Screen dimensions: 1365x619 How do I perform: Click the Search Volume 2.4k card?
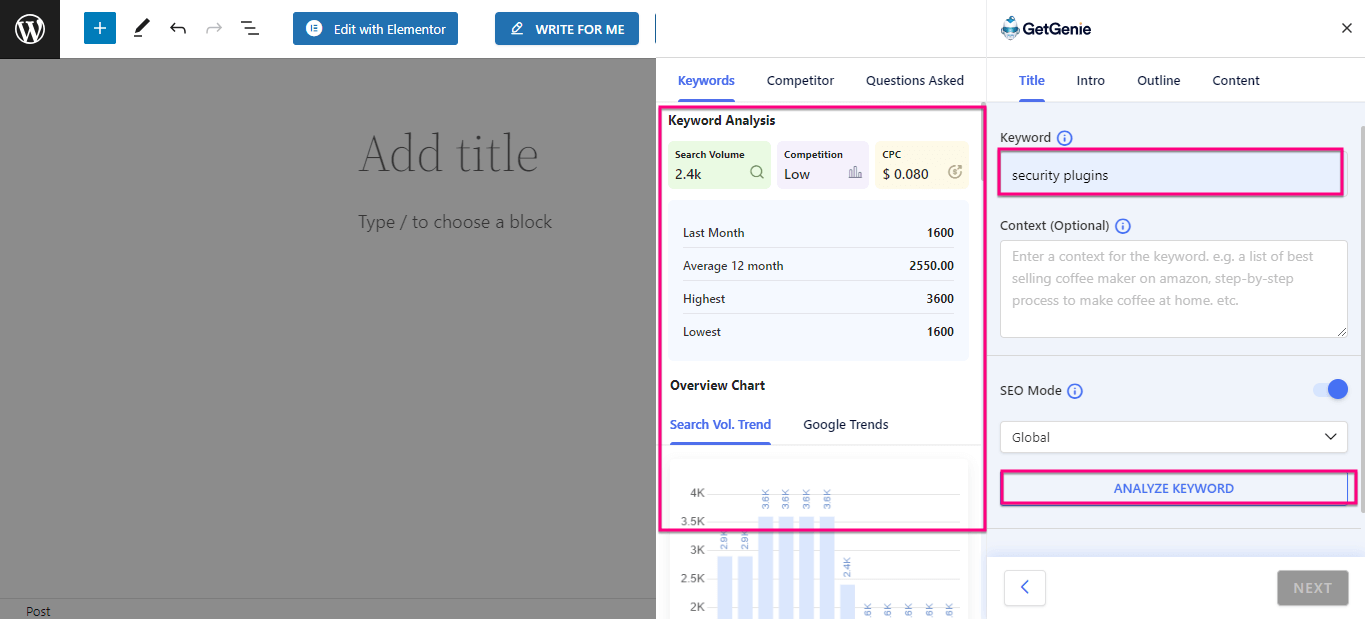coord(720,165)
